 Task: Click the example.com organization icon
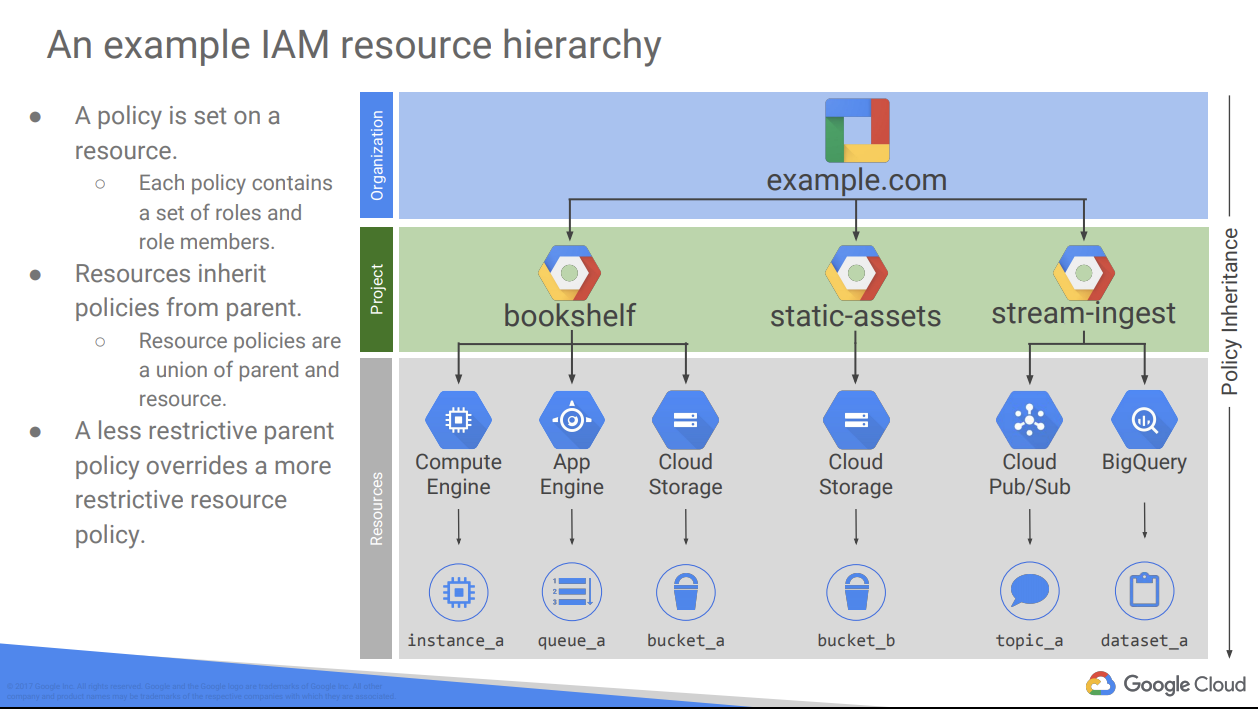tap(857, 130)
